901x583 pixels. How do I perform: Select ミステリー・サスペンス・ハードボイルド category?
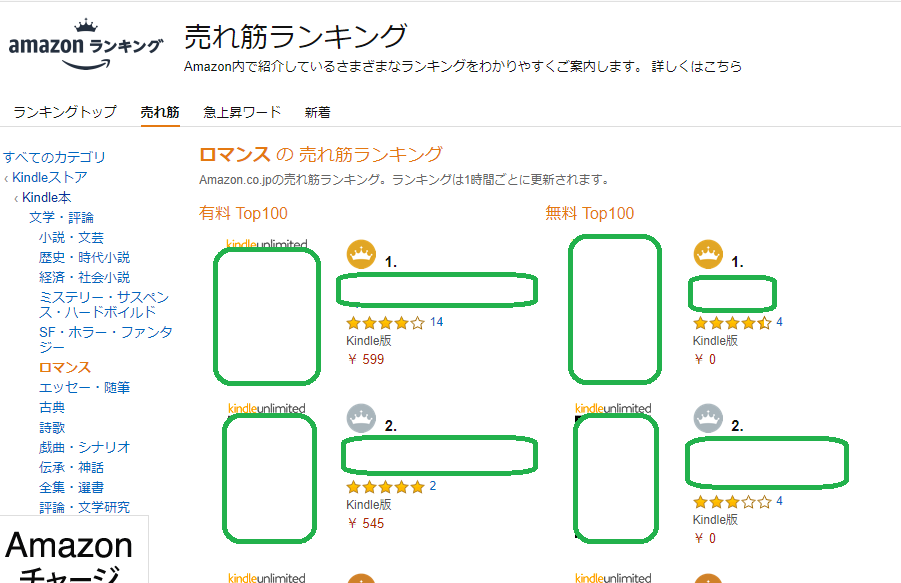[x=104, y=306]
